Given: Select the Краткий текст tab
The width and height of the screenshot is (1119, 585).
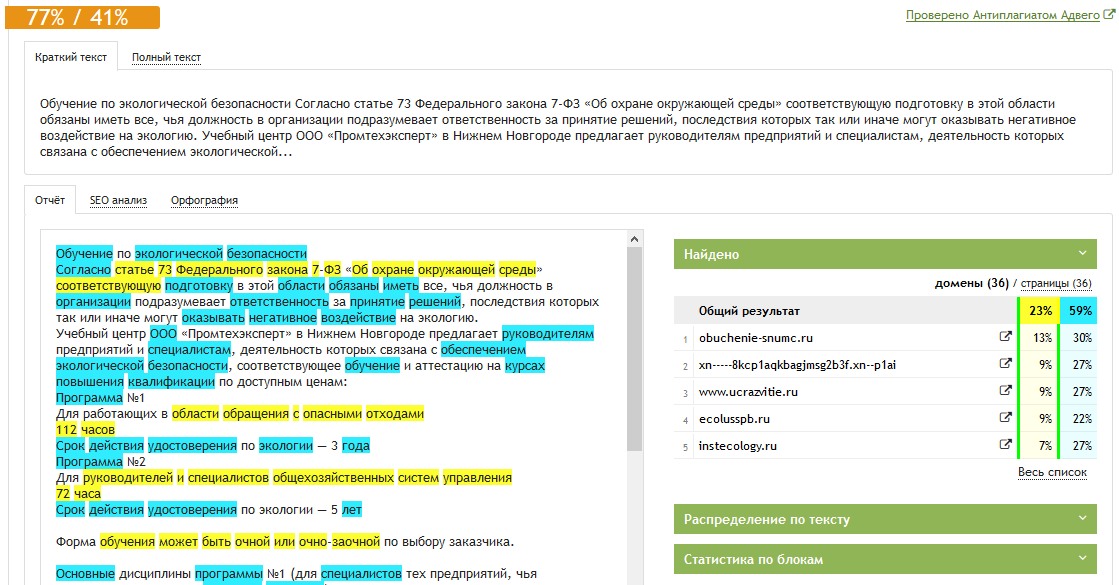Looking at the screenshot, I should point(72,58).
